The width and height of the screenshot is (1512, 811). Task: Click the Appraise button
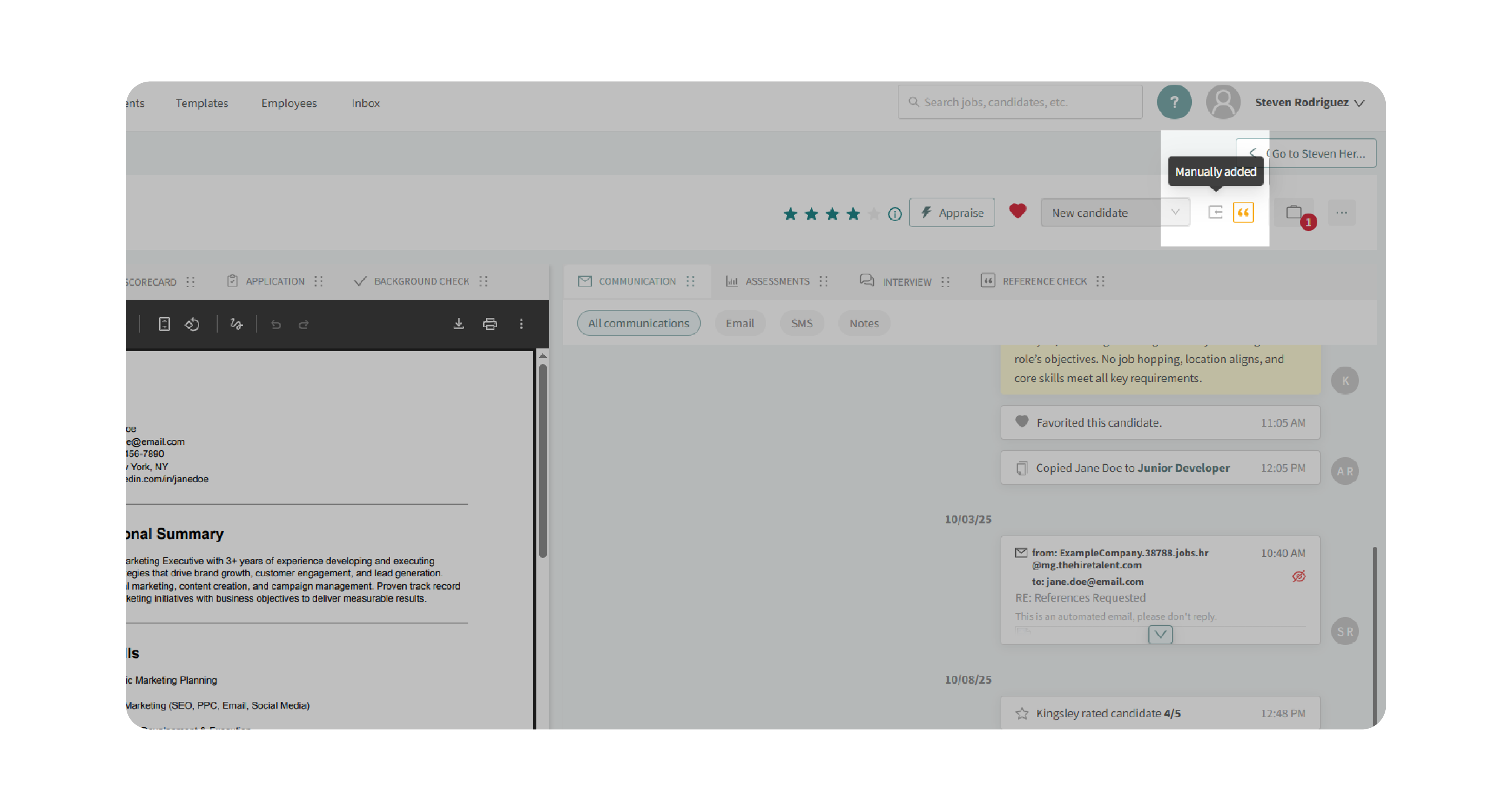[951, 212]
